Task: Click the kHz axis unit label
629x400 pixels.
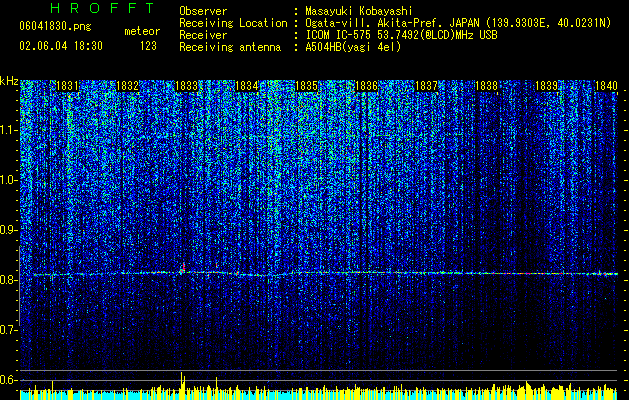Action: (9, 81)
